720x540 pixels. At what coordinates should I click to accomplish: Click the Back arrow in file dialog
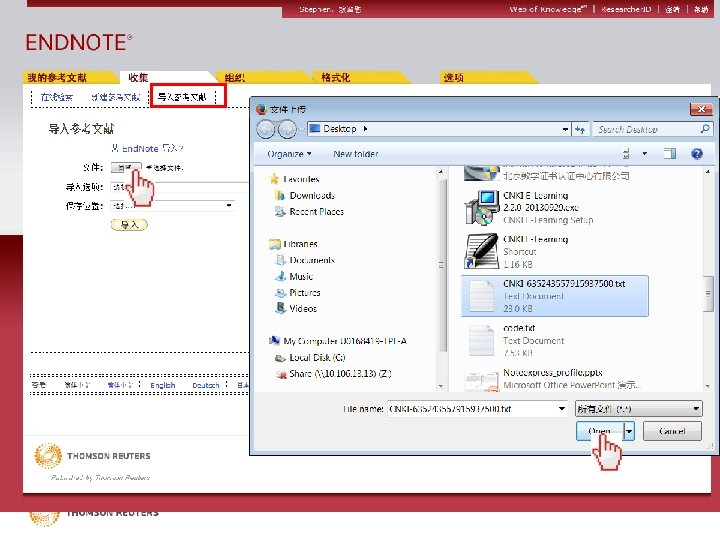265,129
